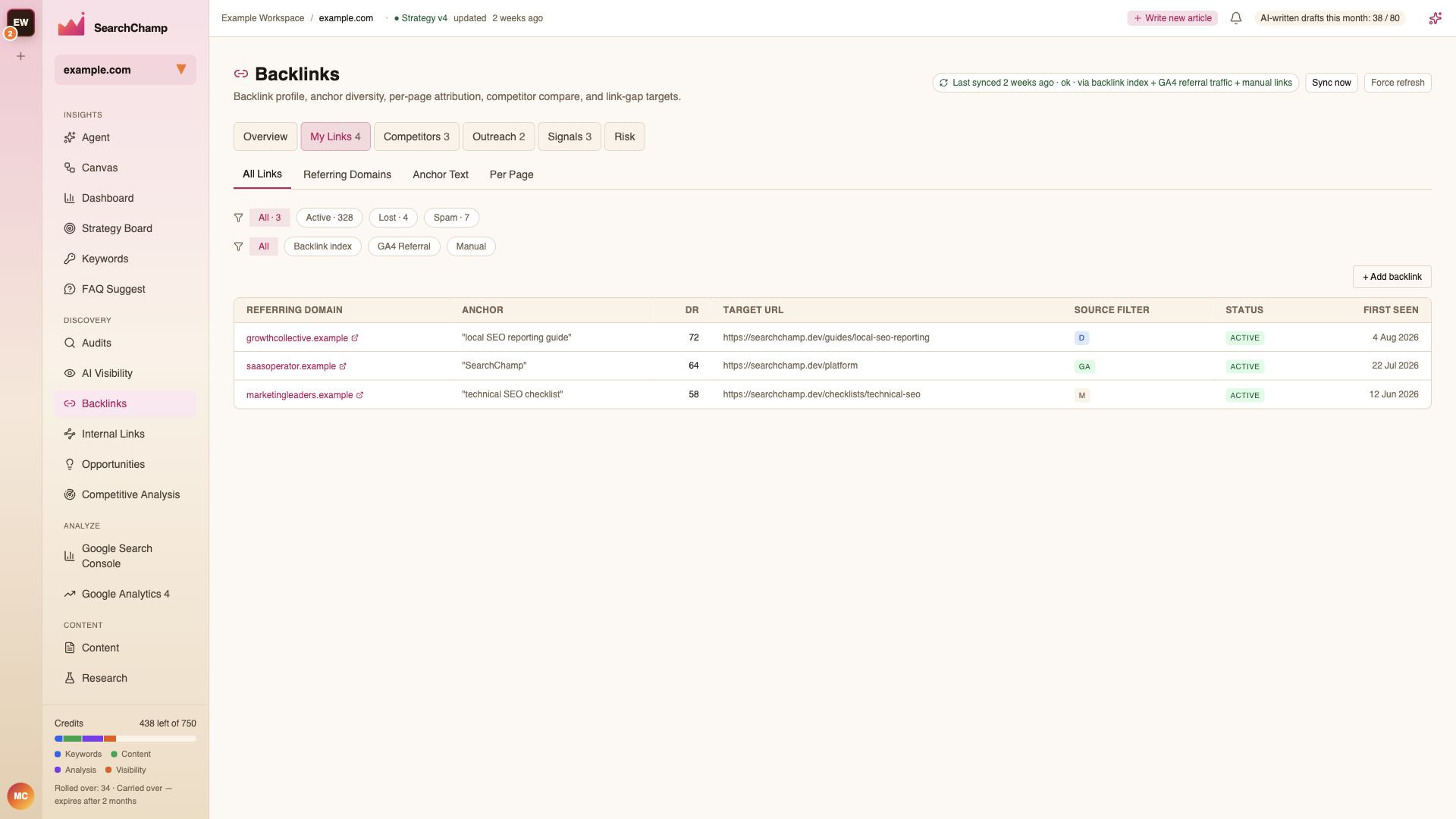The width and height of the screenshot is (1456, 819).
Task: Switch to the Competitors tab
Action: coord(416,136)
